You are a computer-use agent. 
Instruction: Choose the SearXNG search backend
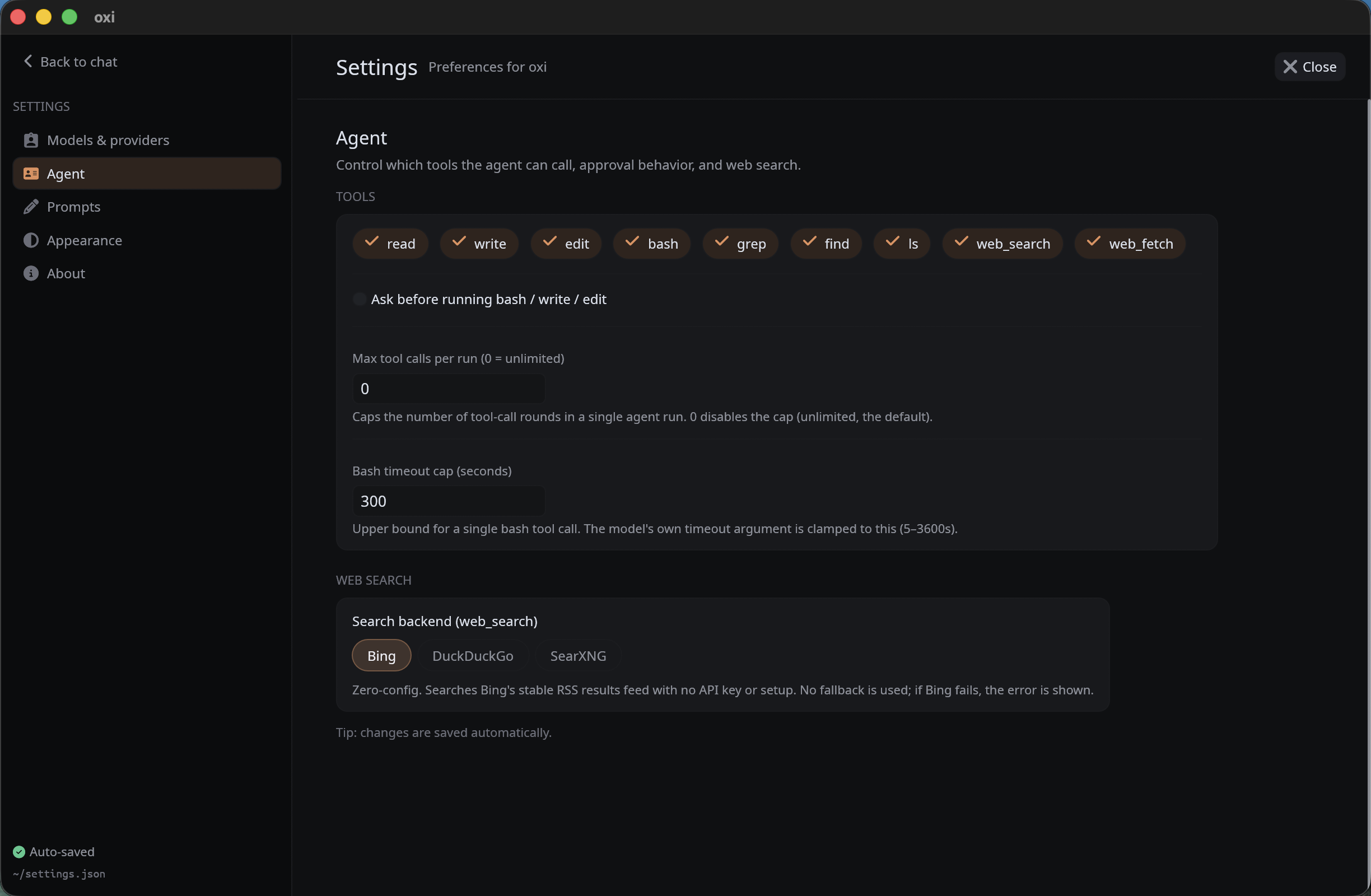(578, 655)
